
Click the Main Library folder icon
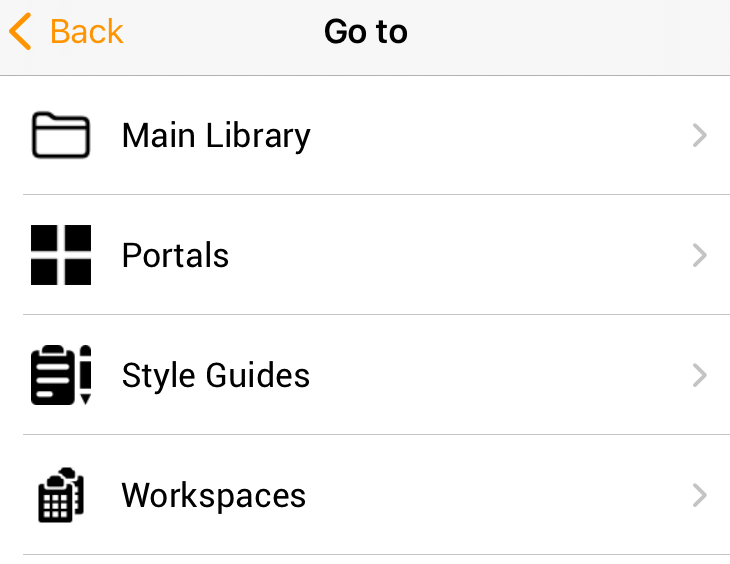[61, 135]
